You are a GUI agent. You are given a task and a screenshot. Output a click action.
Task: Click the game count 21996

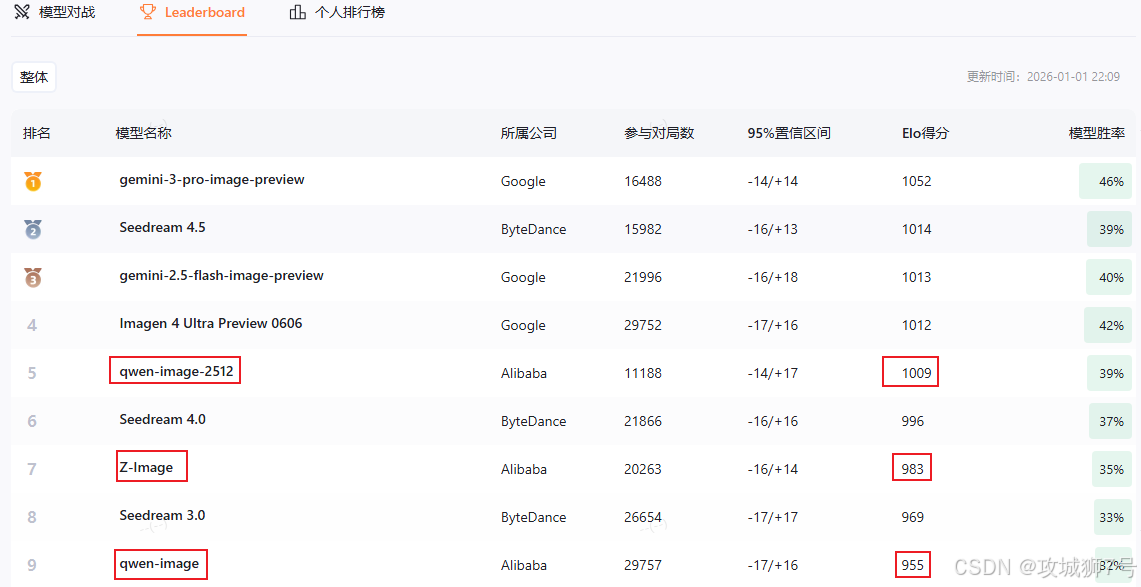(643, 277)
